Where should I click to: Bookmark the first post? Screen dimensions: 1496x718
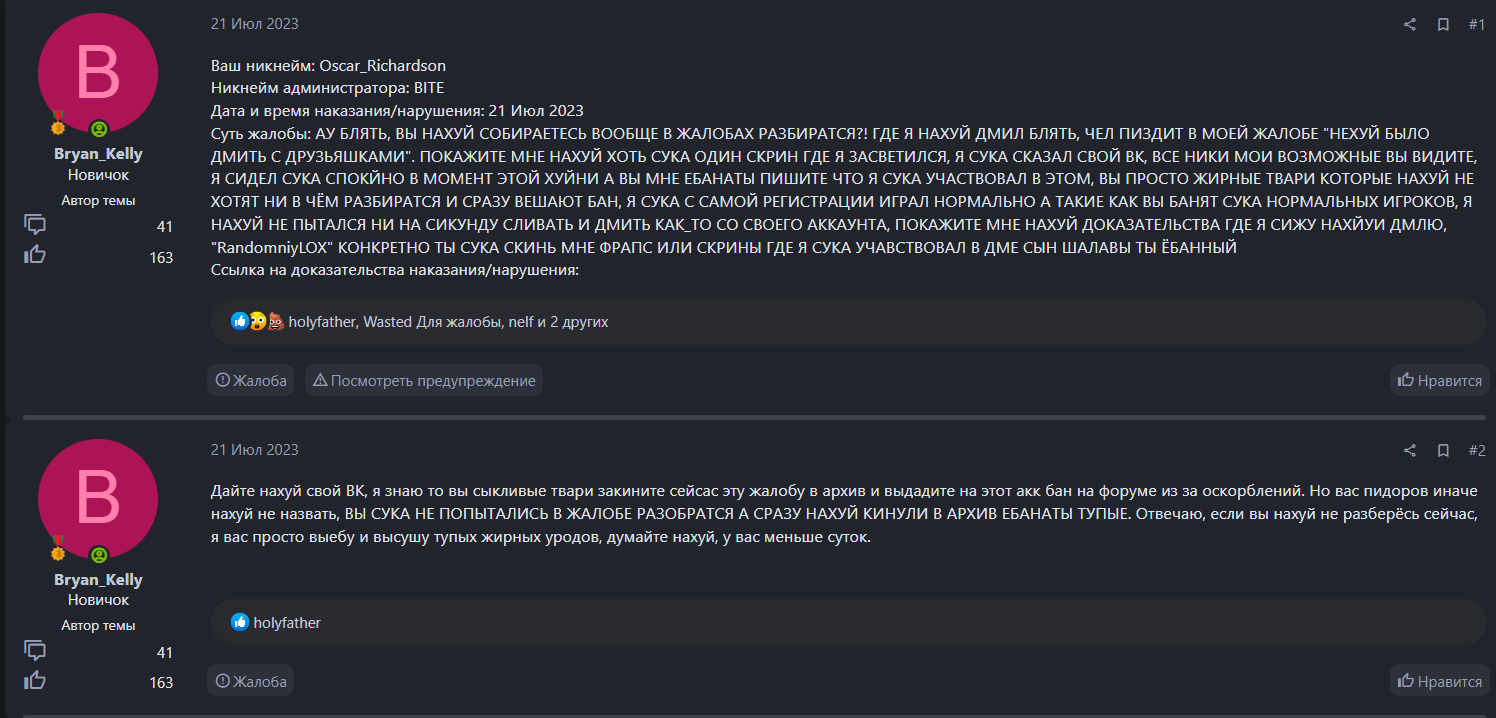click(1443, 24)
